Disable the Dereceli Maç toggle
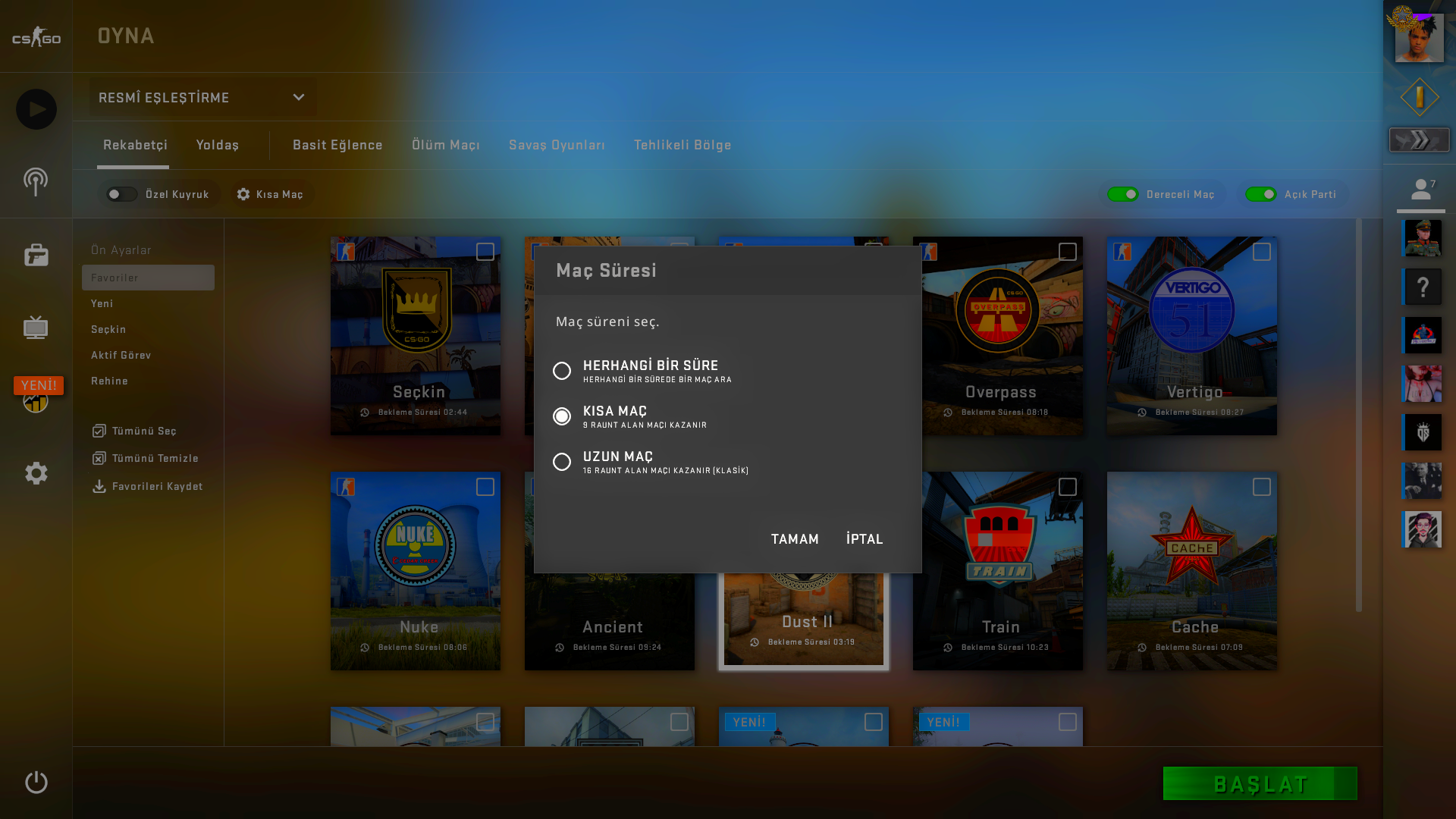1456x819 pixels. [1122, 194]
